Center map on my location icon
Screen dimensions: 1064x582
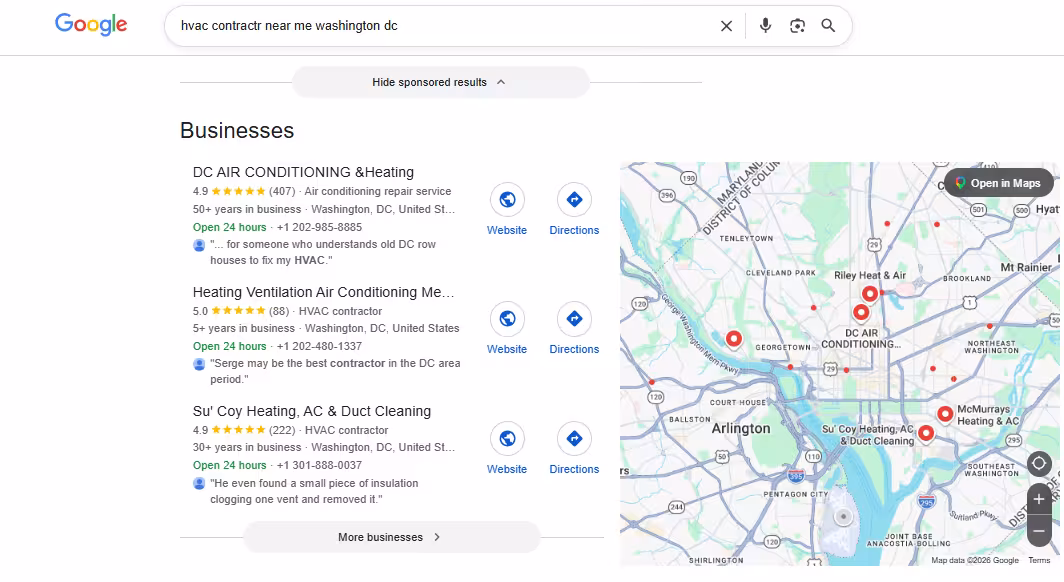(x=1039, y=464)
